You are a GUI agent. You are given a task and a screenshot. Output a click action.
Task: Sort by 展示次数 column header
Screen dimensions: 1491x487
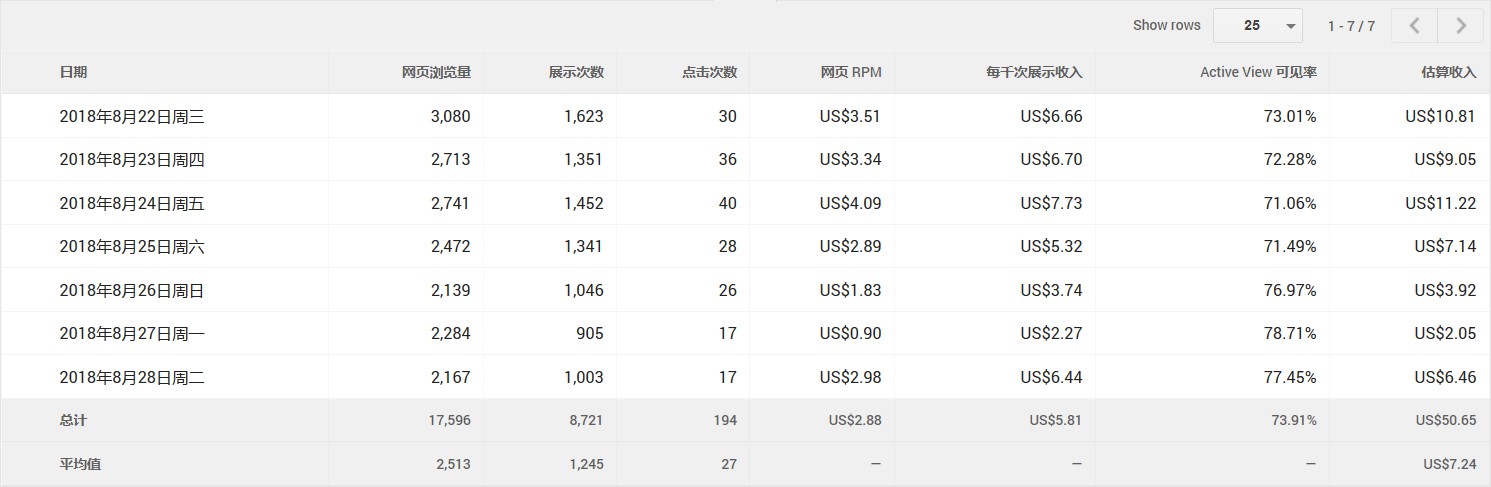point(576,72)
